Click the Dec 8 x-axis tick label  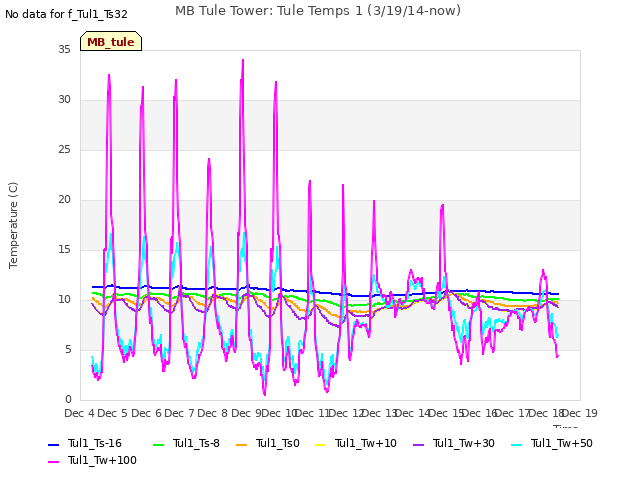[213, 413]
